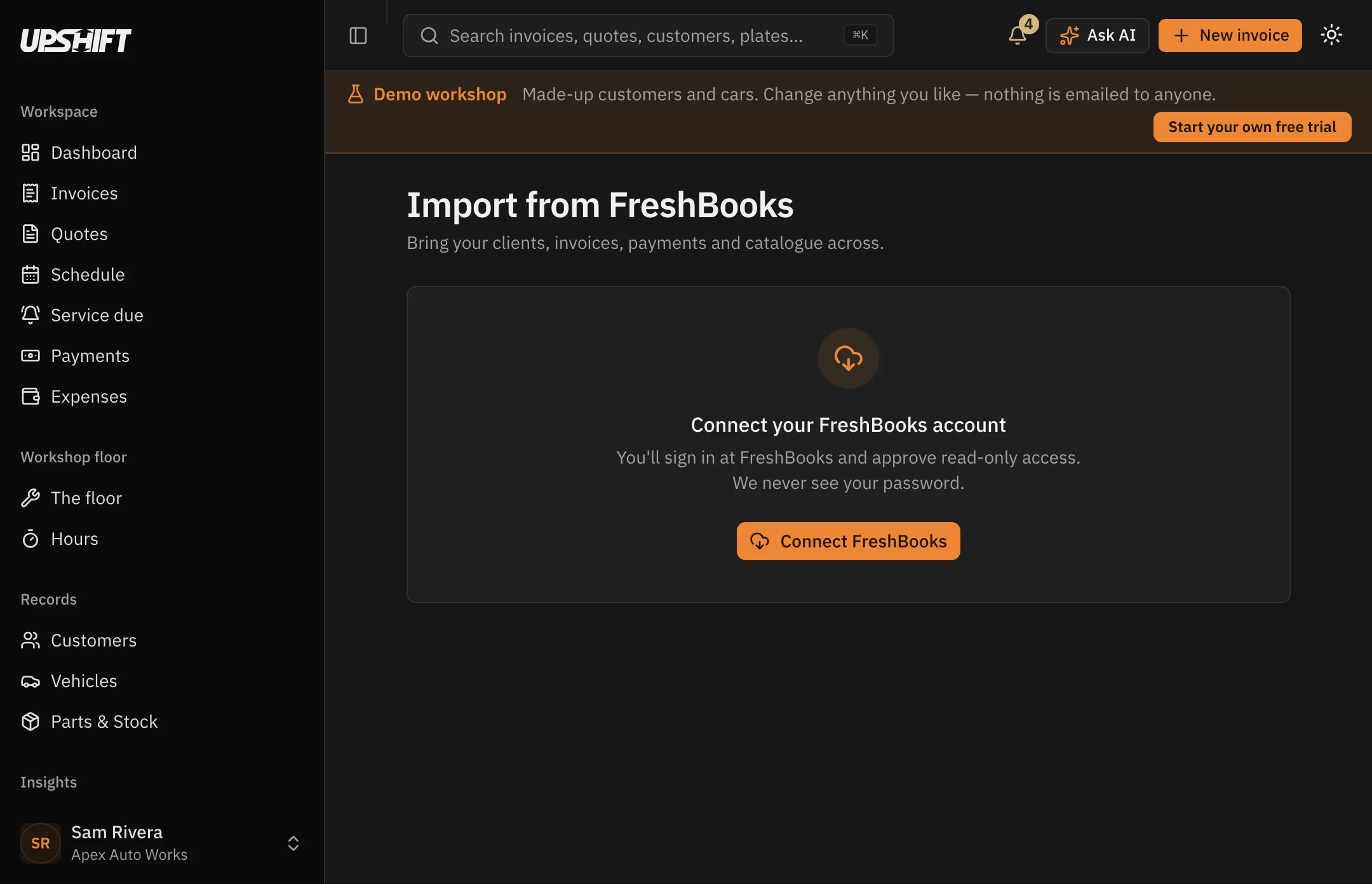The image size is (1372, 884).
Task: Open Expenses page
Action: coord(162,396)
